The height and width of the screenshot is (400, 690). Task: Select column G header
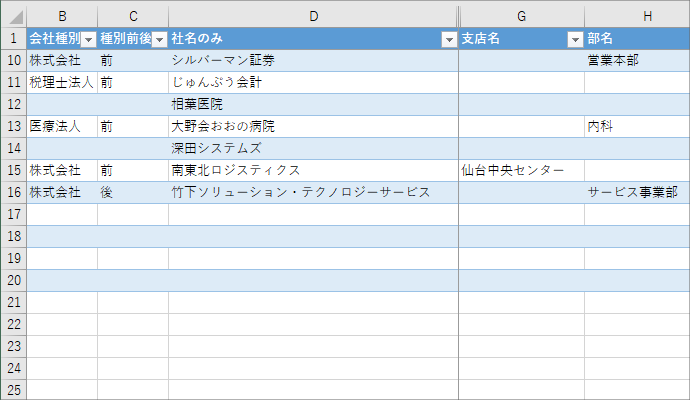tap(521, 17)
